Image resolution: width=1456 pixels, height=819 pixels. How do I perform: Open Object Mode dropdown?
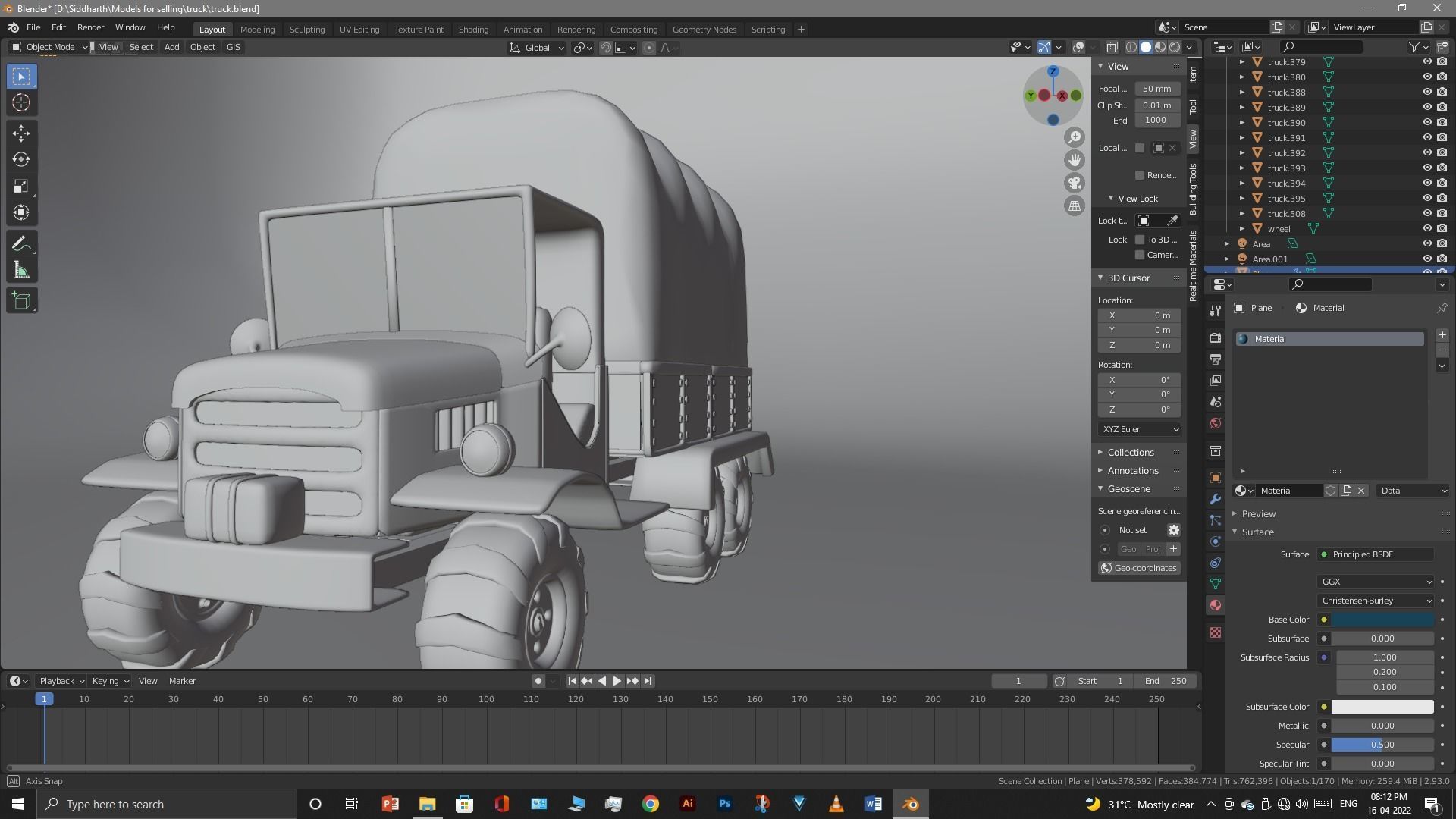tap(49, 47)
